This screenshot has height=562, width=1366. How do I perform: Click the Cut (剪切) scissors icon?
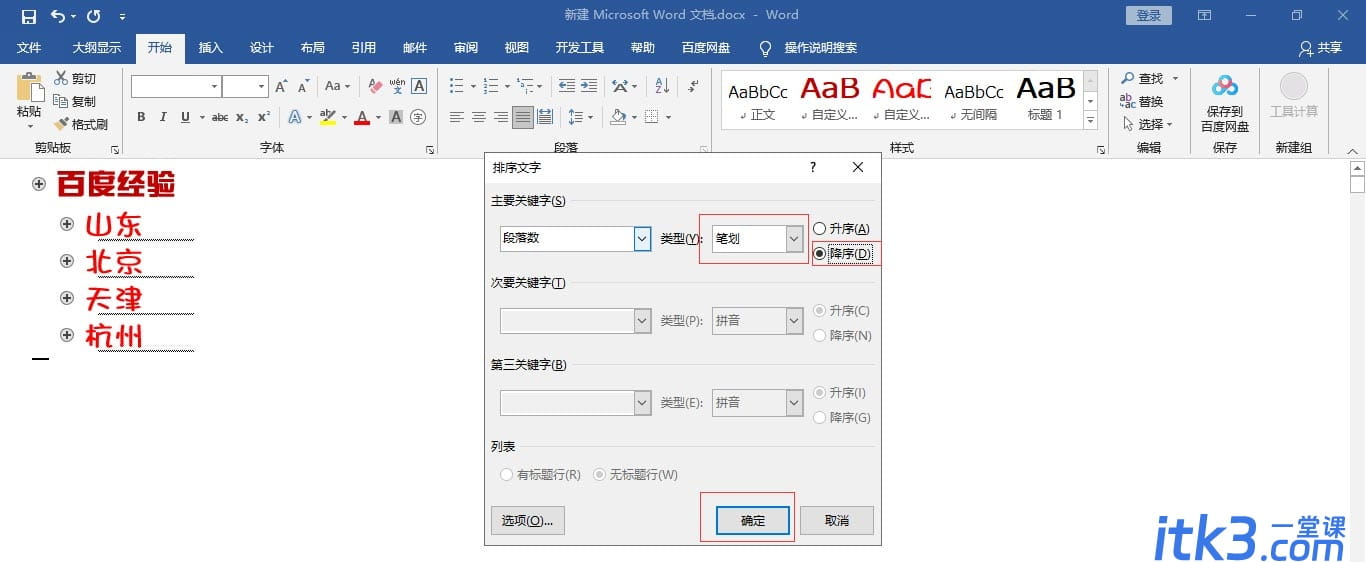tap(61, 78)
